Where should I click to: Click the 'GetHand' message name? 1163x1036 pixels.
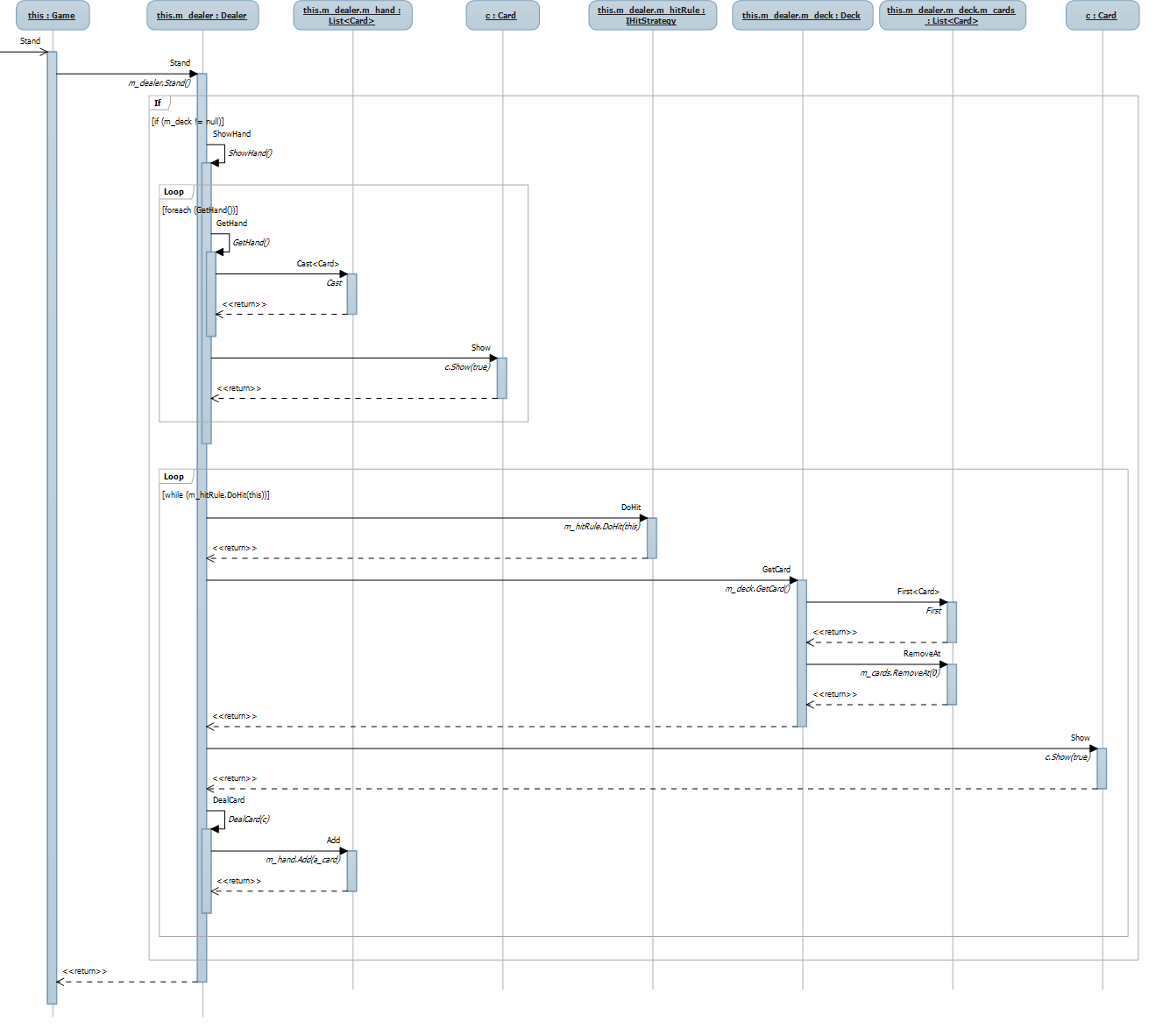tap(232, 224)
